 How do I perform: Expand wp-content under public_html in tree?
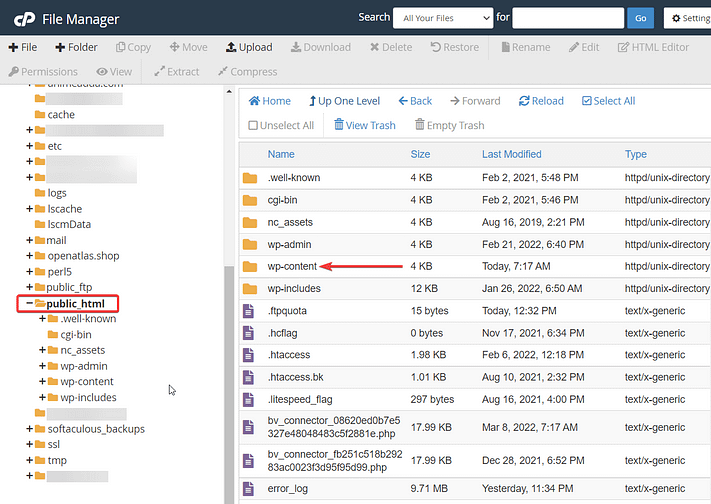(x=42, y=382)
